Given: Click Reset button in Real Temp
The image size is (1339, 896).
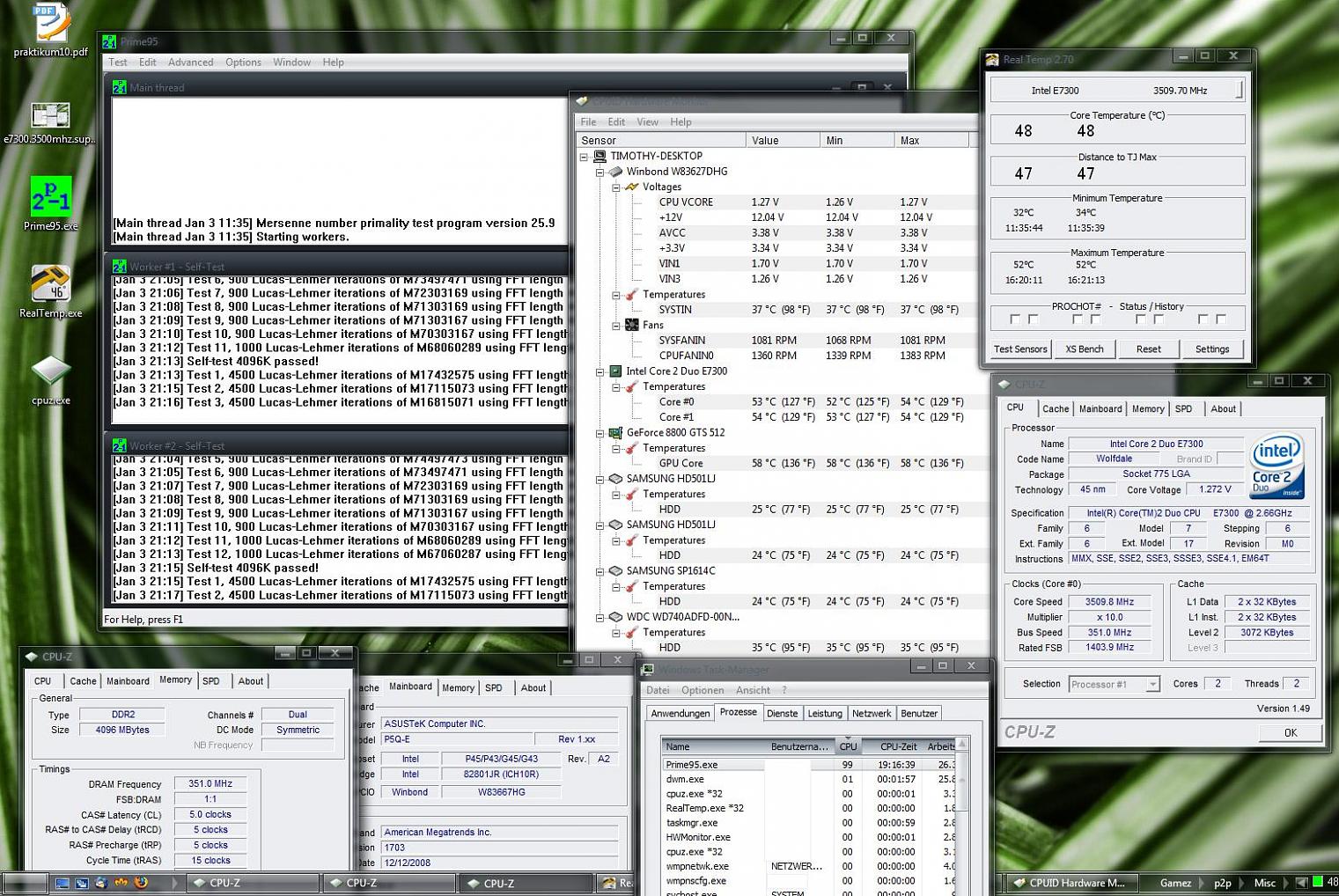Looking at the screenshot, I should 1148,349.
